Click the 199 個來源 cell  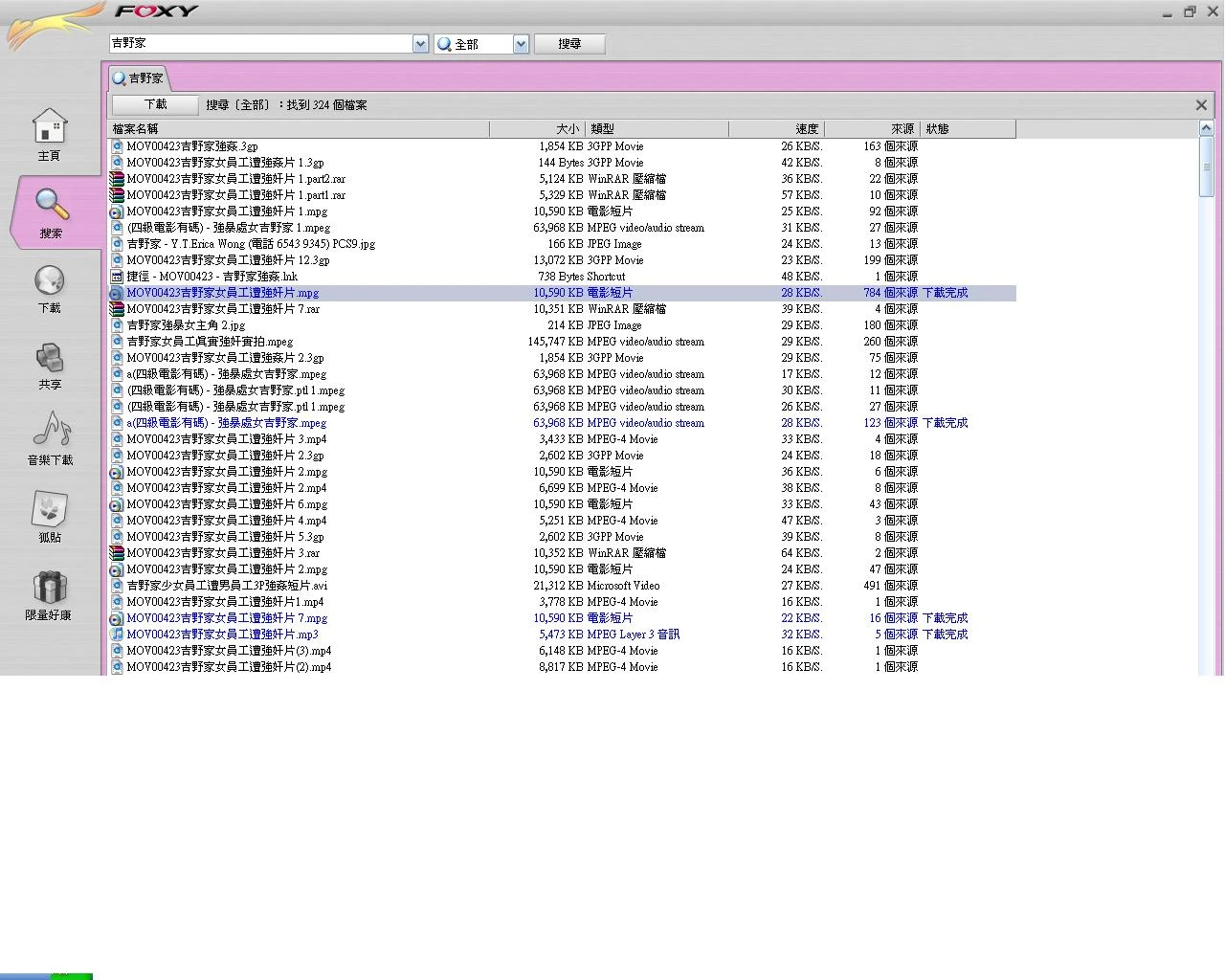pos(890,260)
